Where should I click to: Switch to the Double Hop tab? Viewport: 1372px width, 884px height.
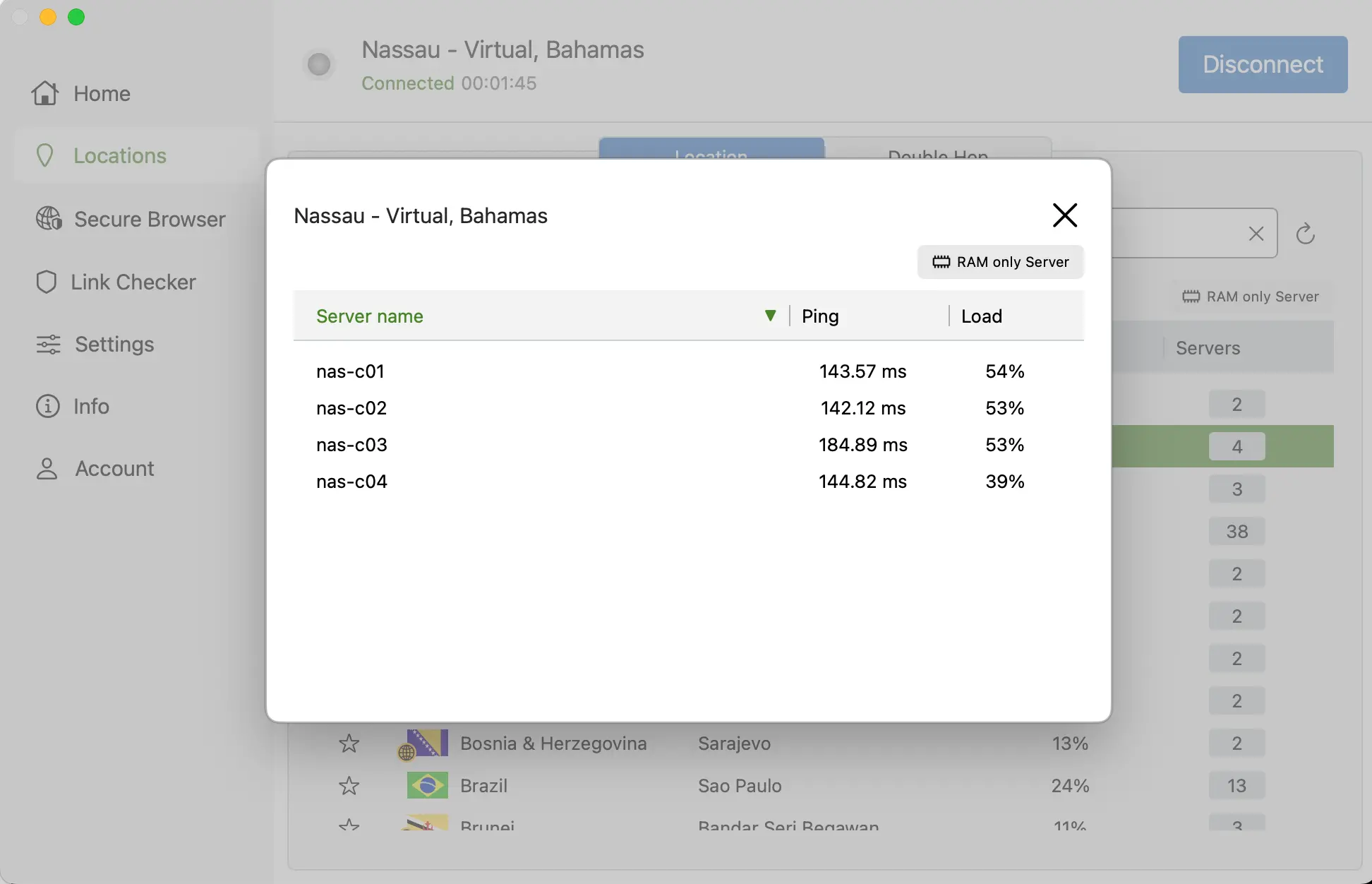tap(937, 151)
